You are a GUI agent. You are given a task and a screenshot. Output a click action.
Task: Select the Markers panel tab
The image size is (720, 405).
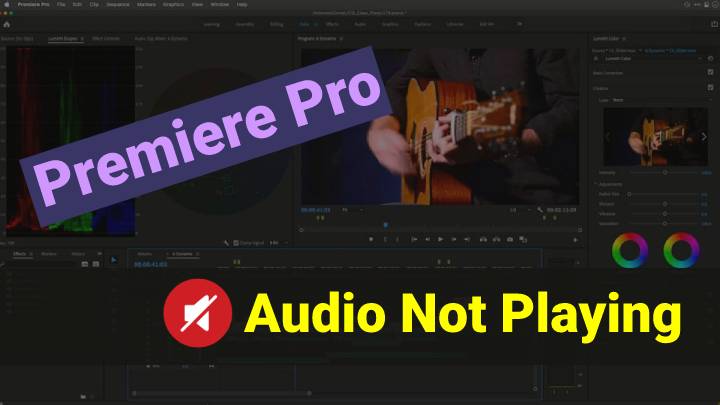[49, 253]
